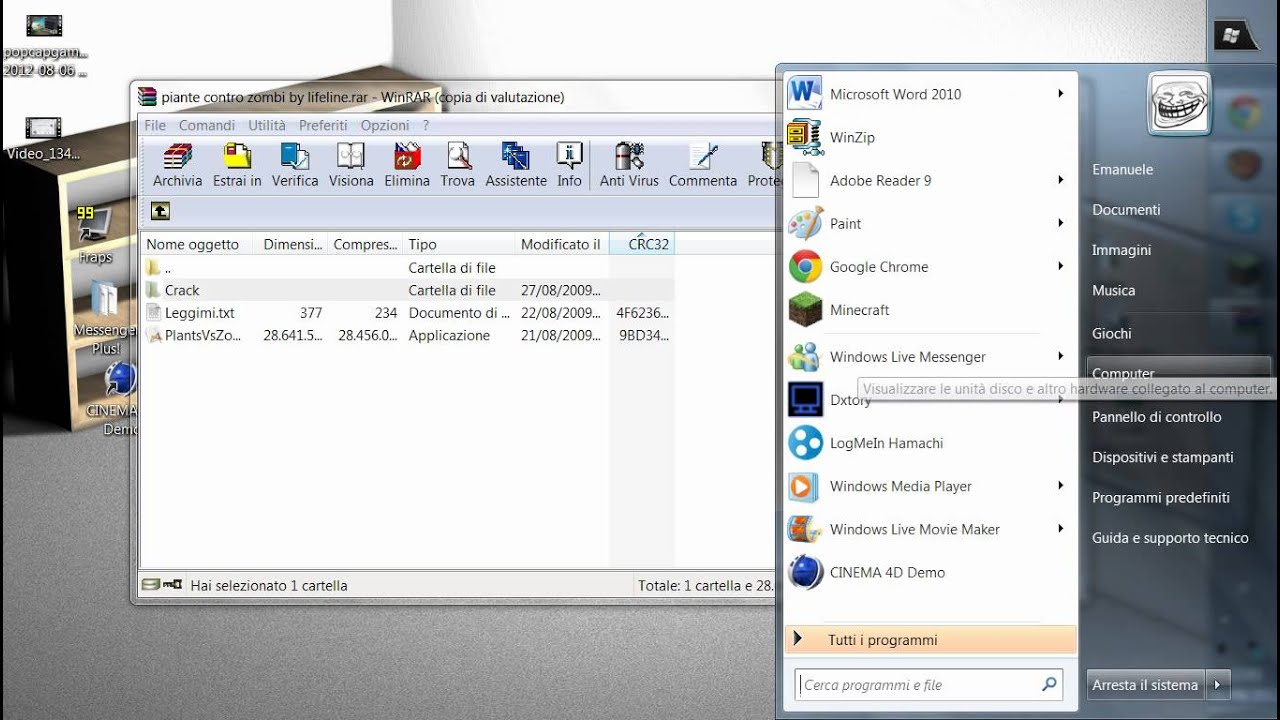
Task: Launch Windows Media Player
Action: [x=925, y=486]
